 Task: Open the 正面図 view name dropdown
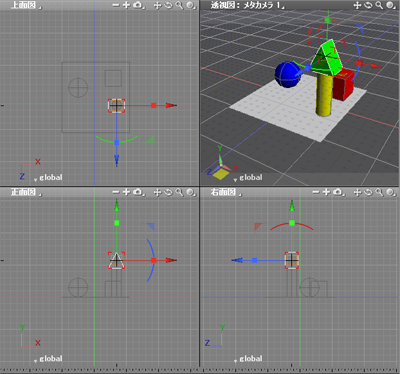pos(27,192)
